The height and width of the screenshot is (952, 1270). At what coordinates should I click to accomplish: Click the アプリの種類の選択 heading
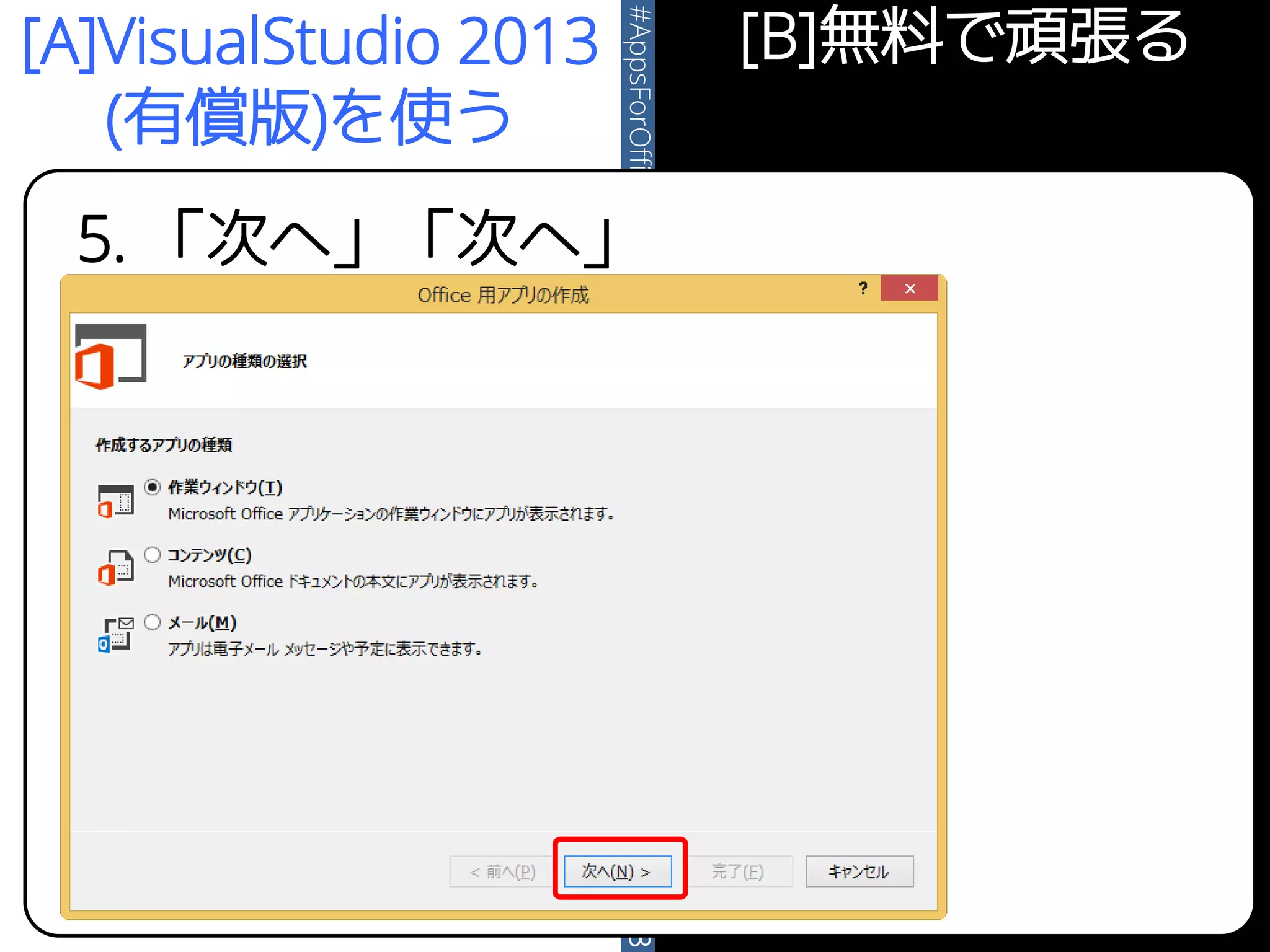point(244,361)
